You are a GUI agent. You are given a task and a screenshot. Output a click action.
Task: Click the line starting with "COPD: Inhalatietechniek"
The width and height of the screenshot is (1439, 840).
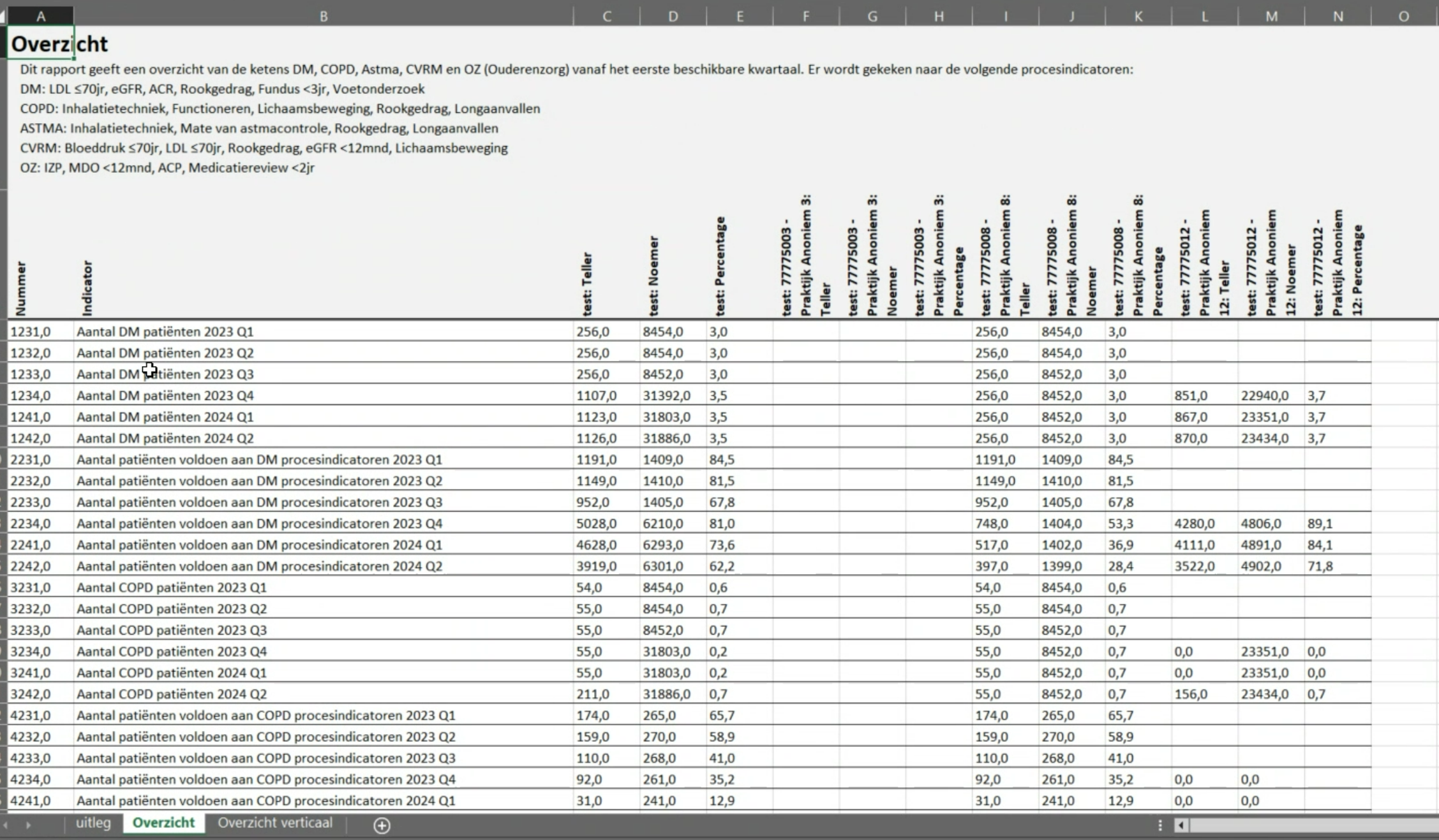(280, 108)
